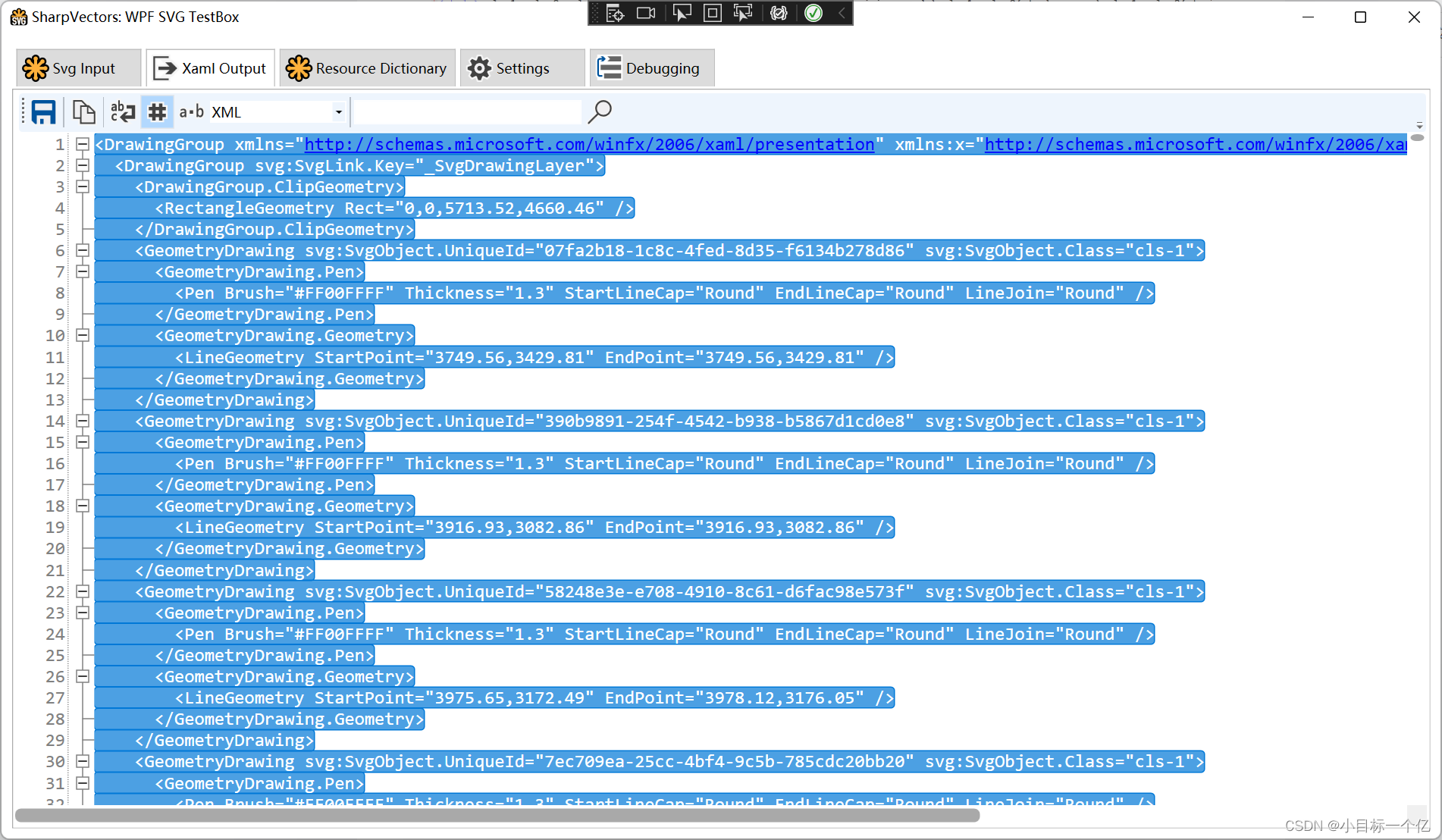Open the Resource Dictionary tab
The width and height of the screenshot is (1442, 840).
point(368,68)
